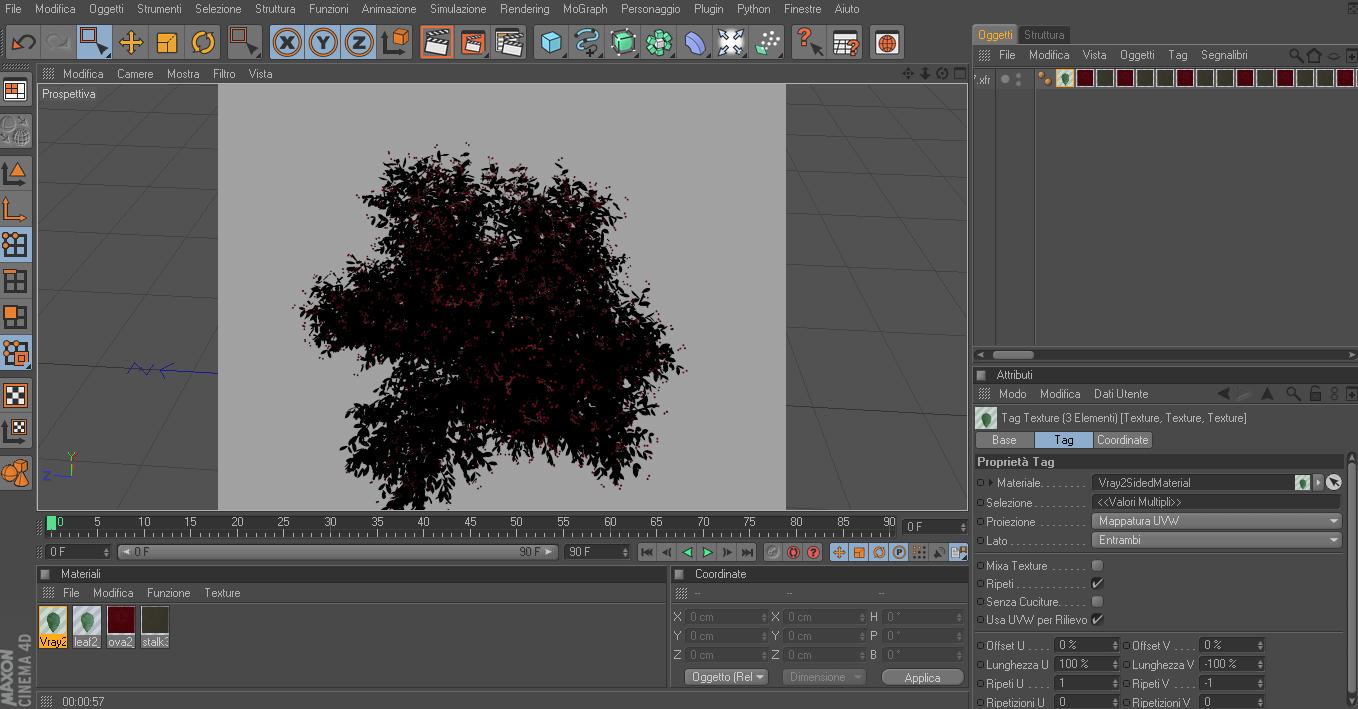Image resolution: width=1358 pixels, height=709 pixels.
Task: Click the Undo arrow icon
Action: 22,43
